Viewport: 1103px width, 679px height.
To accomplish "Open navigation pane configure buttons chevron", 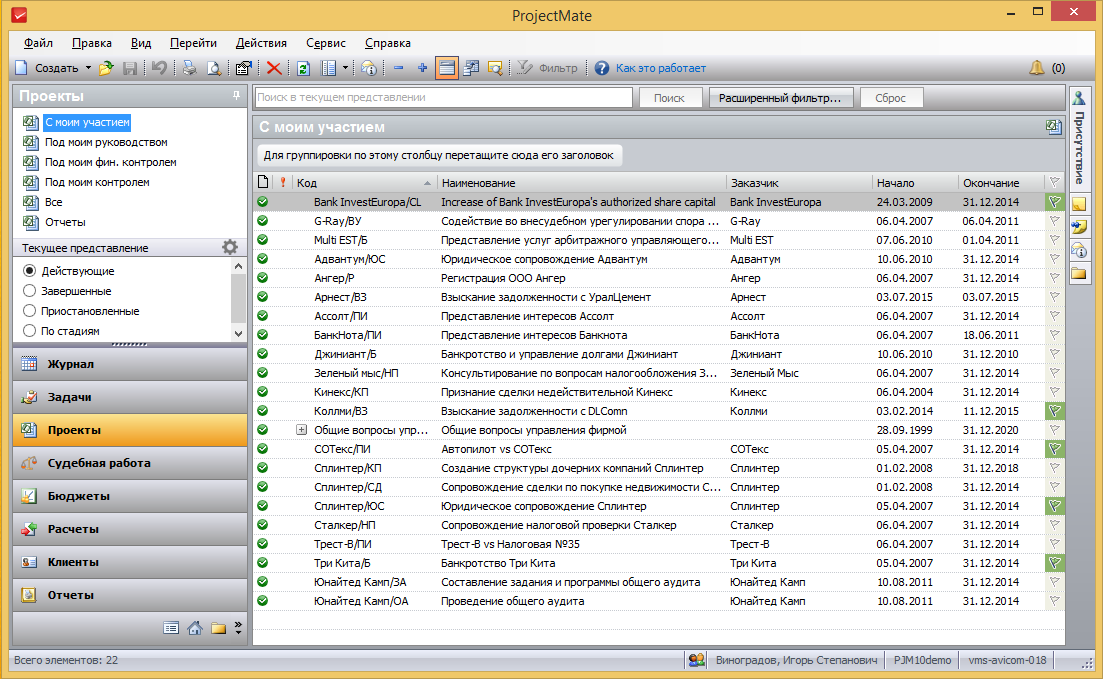I will 238,628.
